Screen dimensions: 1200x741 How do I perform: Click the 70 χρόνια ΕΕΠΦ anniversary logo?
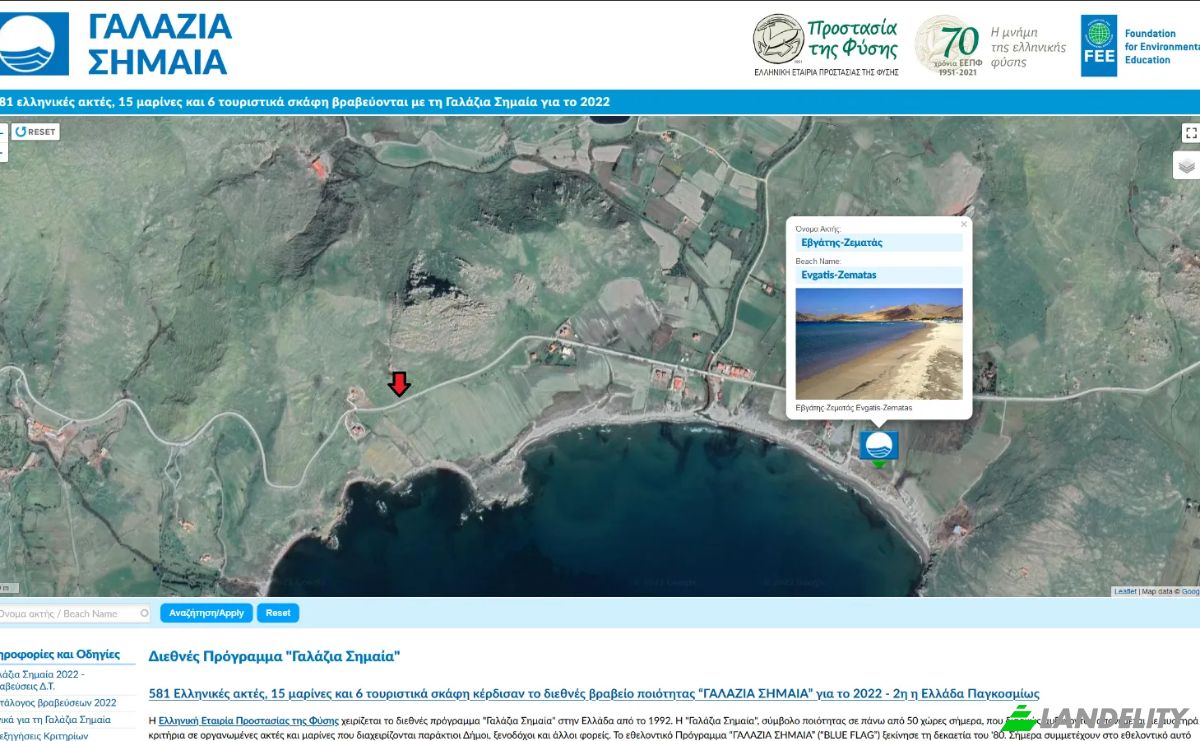(991, 46)
